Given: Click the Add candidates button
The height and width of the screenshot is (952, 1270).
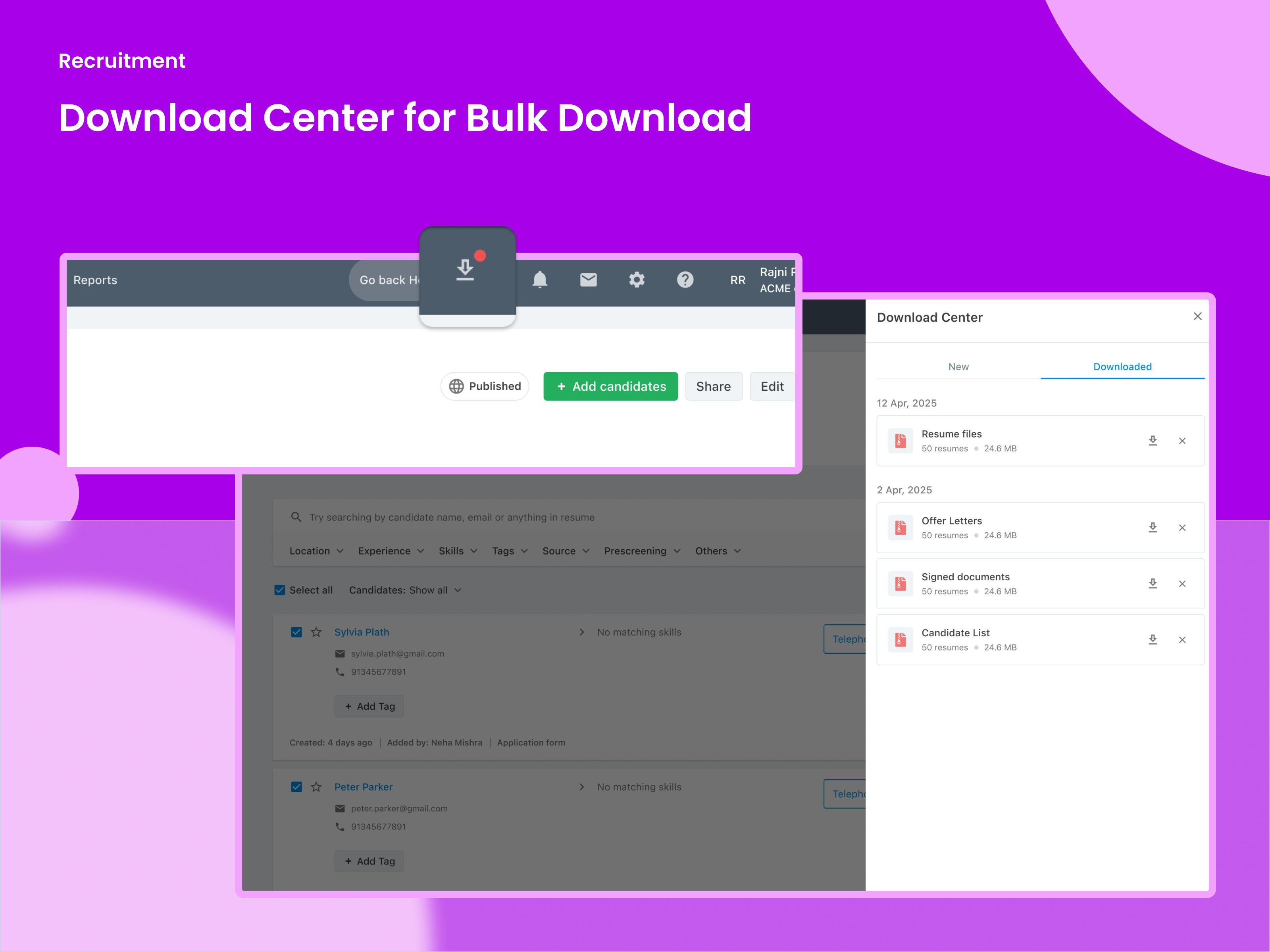Looking at the screenshot, I should [x=610, y=386].
